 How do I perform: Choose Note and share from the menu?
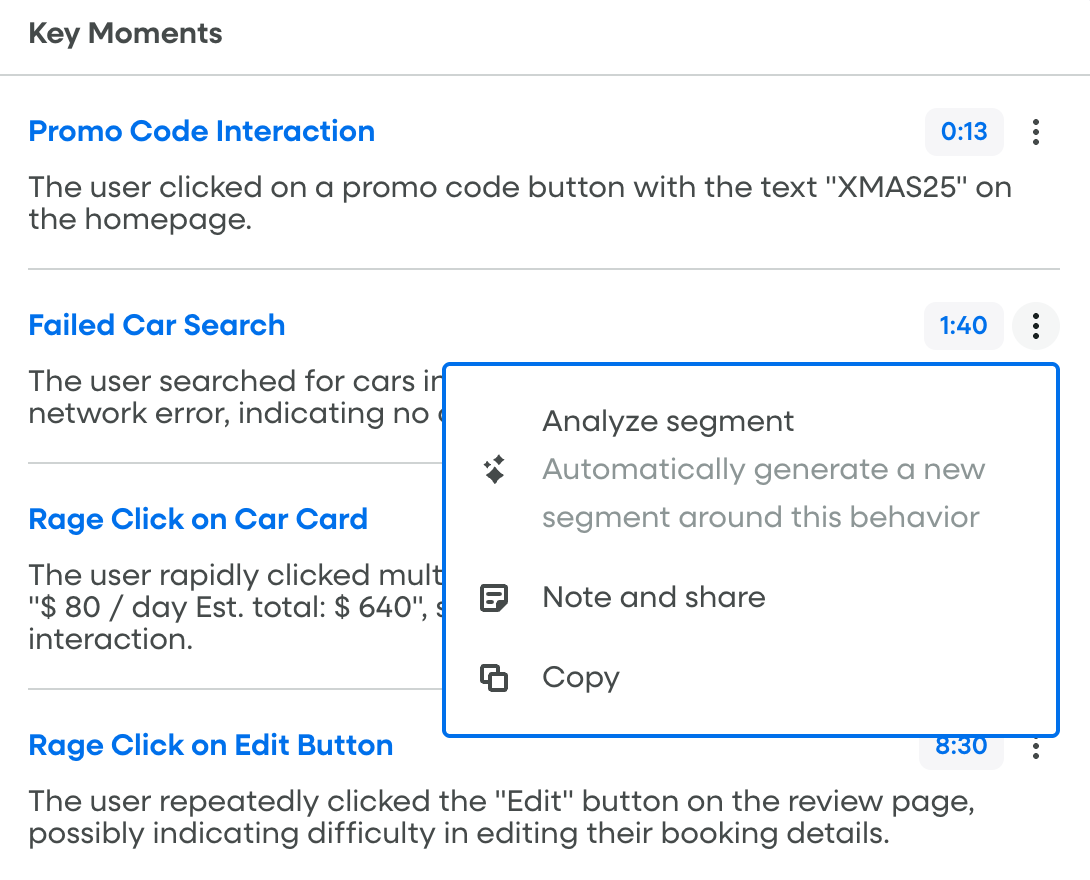point(654,598)
